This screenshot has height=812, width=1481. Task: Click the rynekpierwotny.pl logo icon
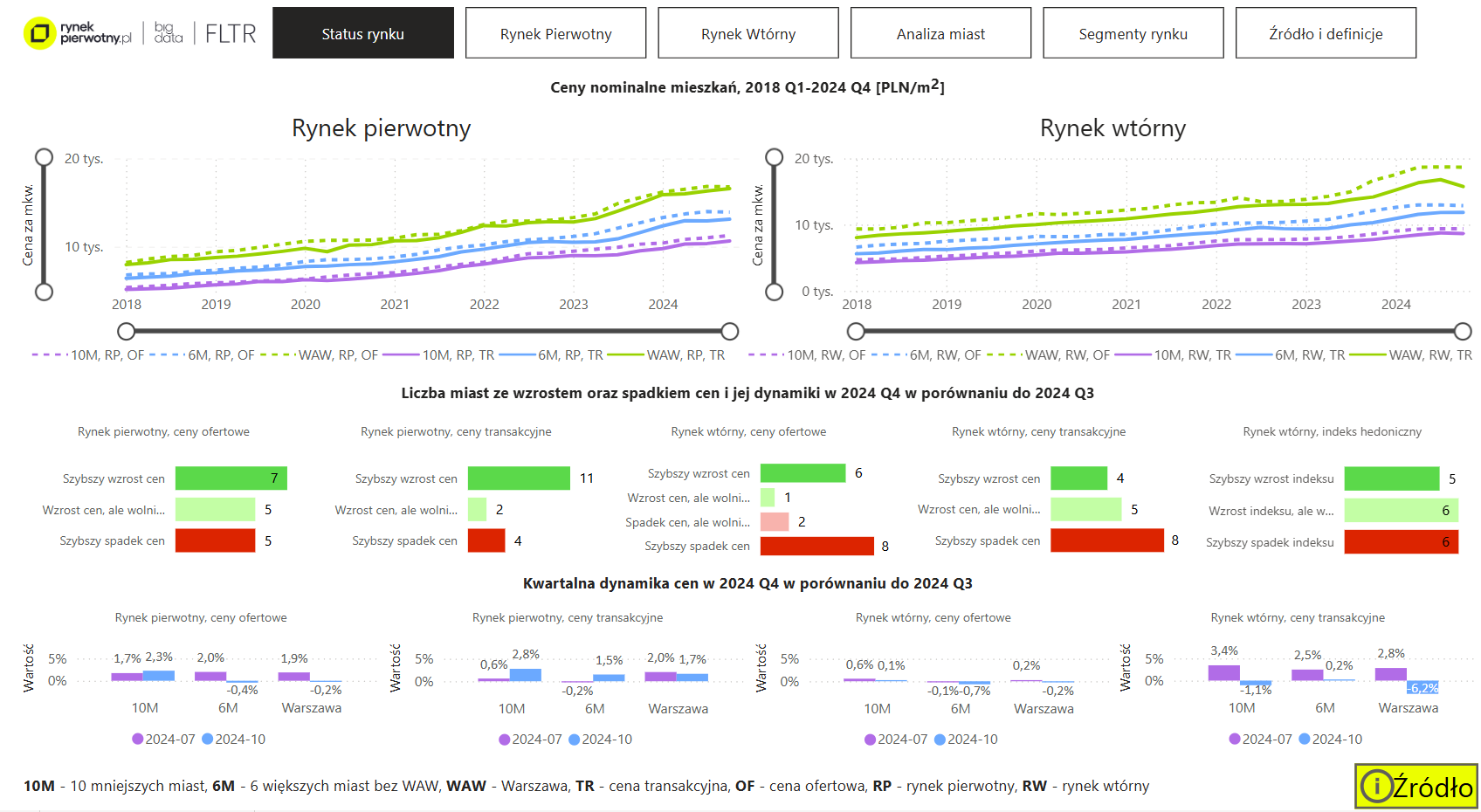coord(39,33)
